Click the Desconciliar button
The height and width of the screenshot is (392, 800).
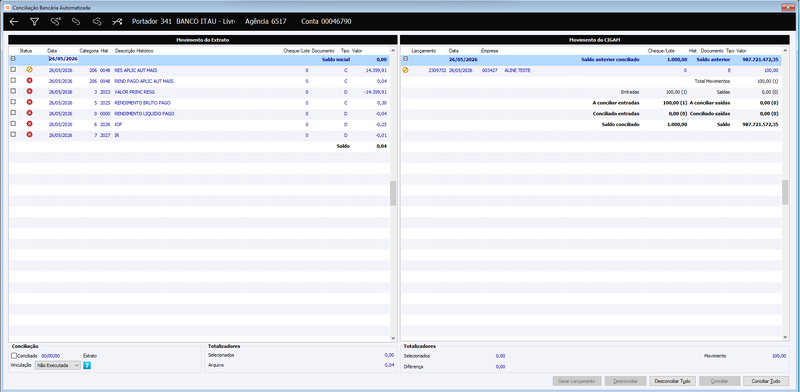click(x=625, y=381)
